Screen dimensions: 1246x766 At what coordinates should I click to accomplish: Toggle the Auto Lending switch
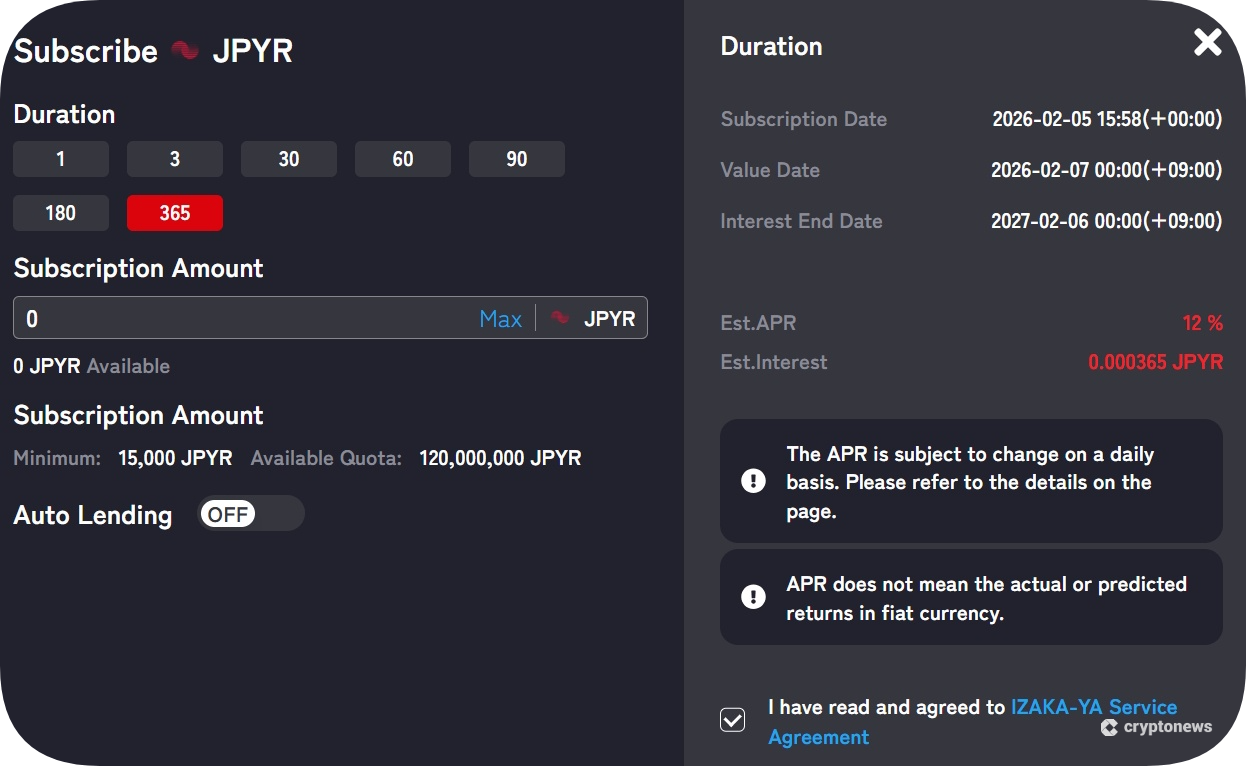point(251,514)
